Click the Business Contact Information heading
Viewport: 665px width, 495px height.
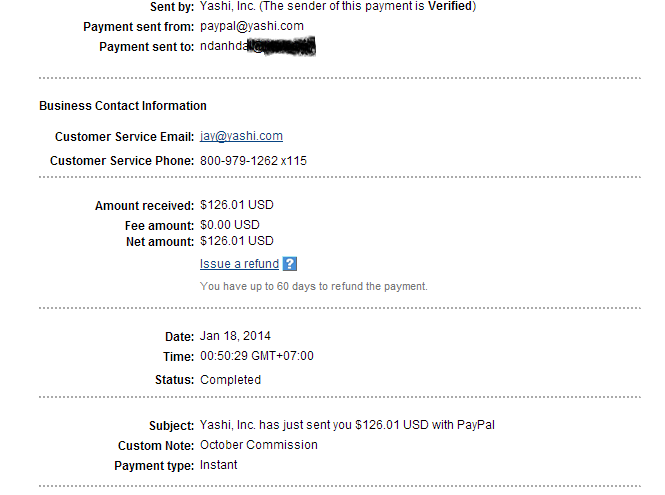pyautogui.click(x=123, y=106)
